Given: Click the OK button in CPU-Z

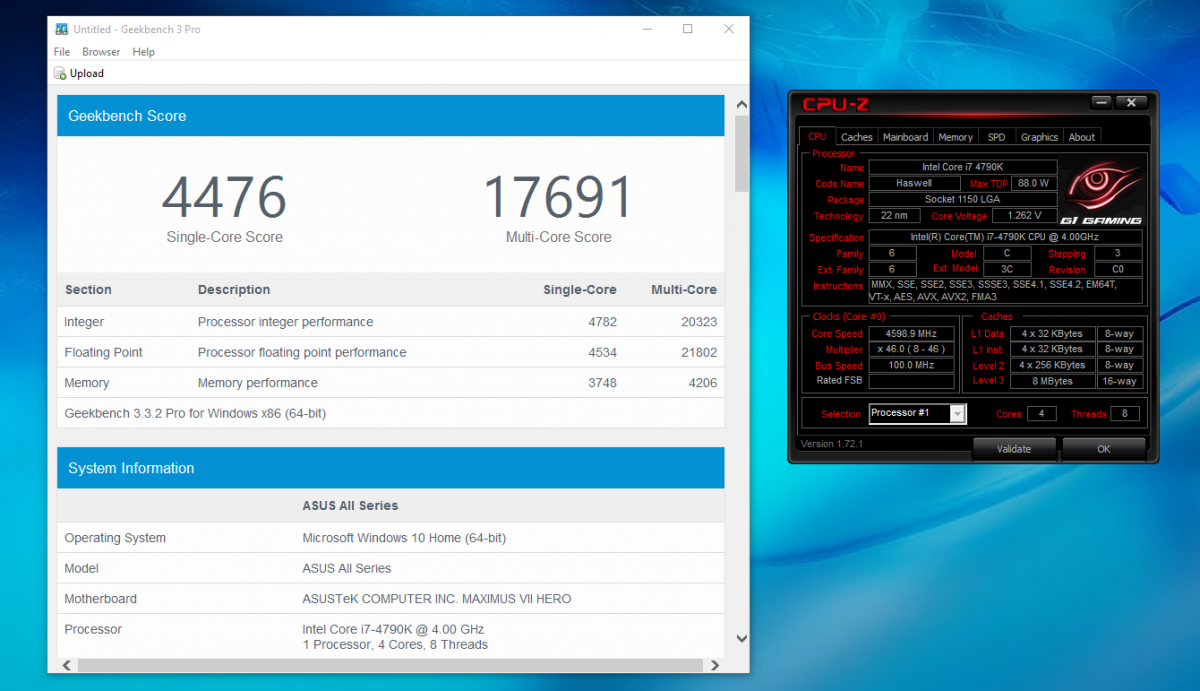Looking at the screenshot, I should [x=1103, y=449].
